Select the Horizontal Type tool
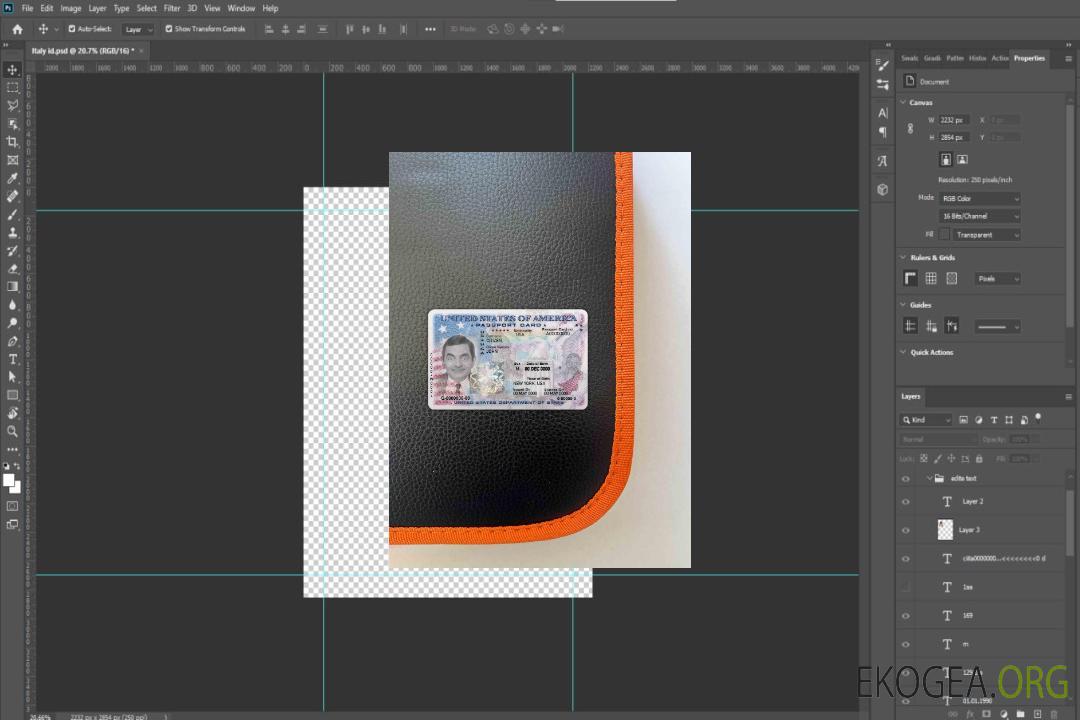This screenshot has height=720, width=1080. point(13,359)
